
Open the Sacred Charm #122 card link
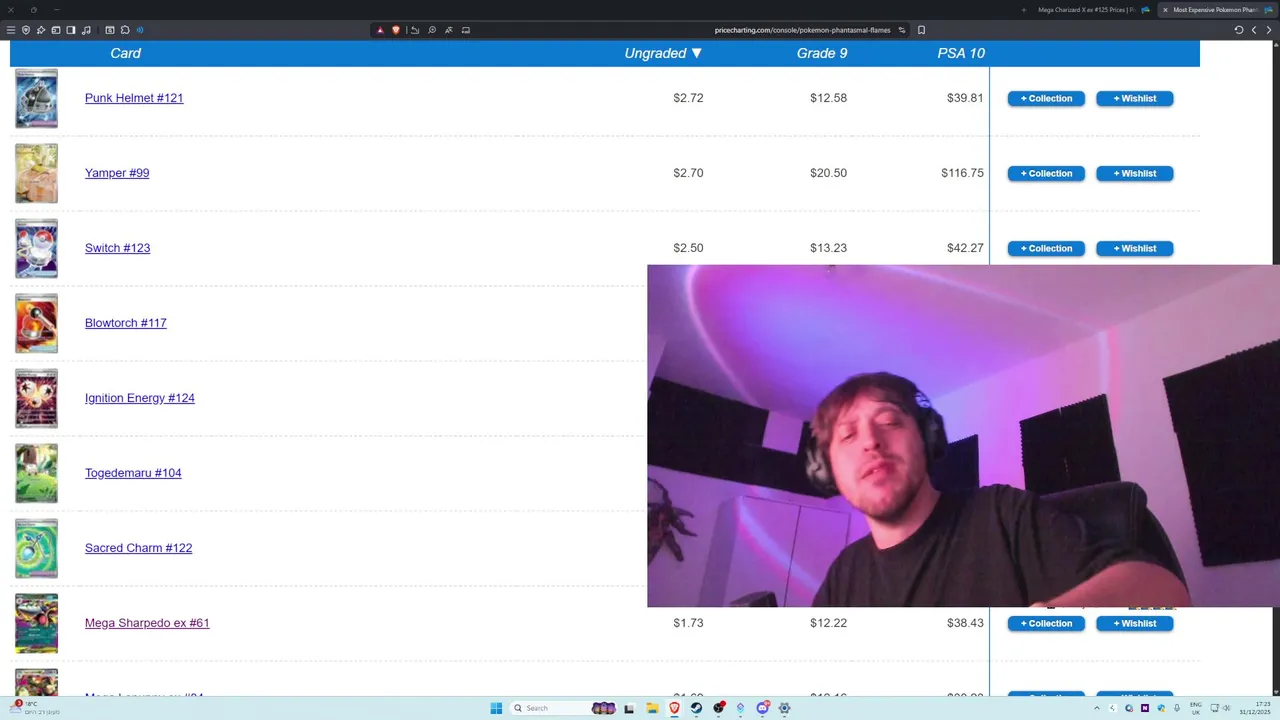(138, 548)
